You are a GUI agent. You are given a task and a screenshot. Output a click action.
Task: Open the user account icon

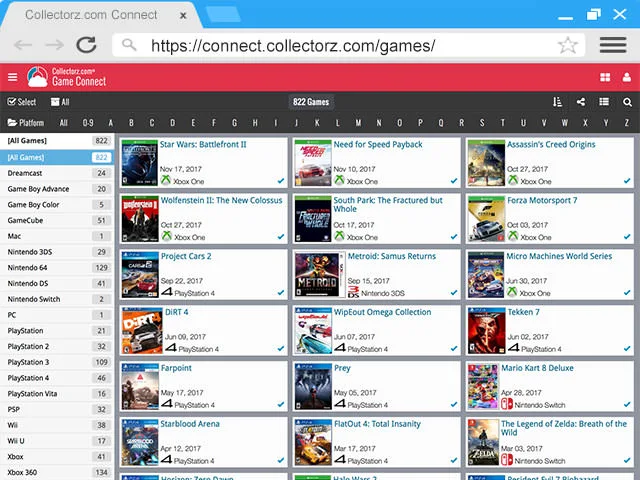click(x=627, y=77)
